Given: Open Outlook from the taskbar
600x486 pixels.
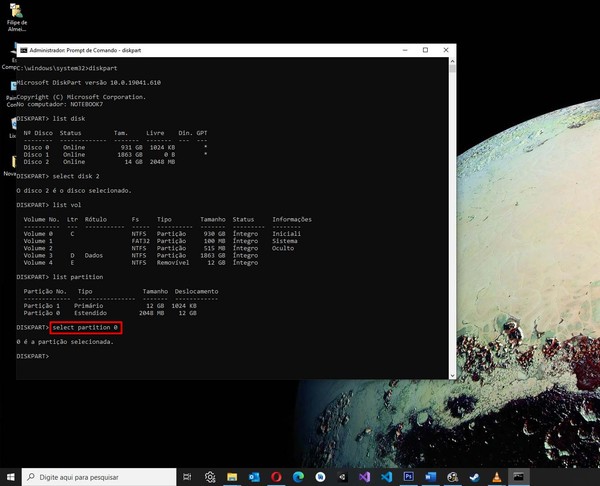Looking at the screenshot, I should click(x=252, y=477).
